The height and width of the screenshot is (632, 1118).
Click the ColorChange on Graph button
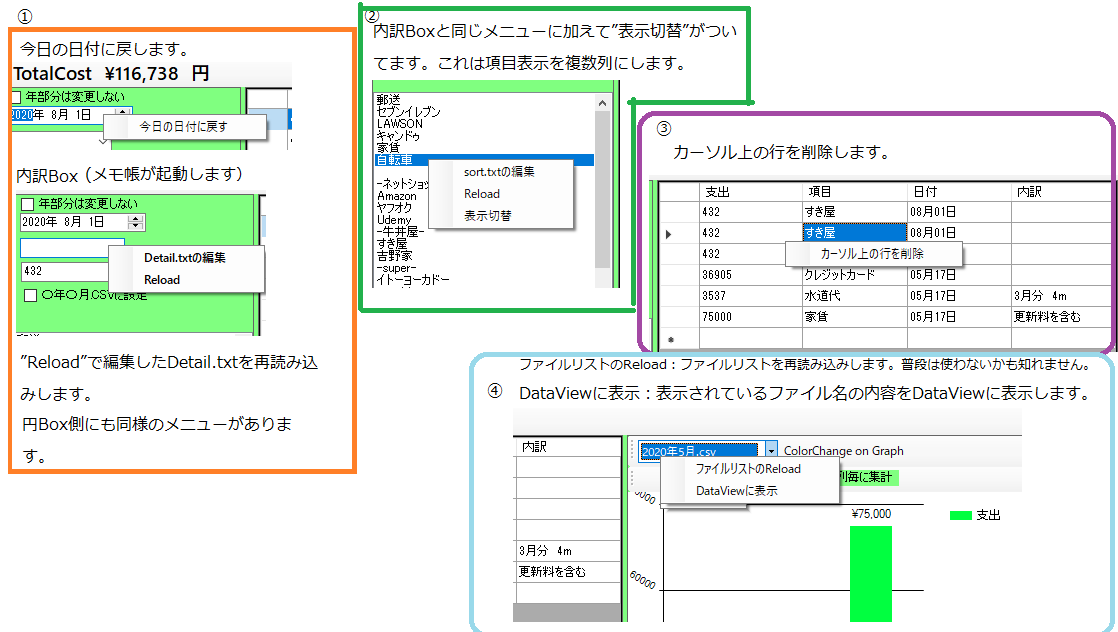pos(843,451)
